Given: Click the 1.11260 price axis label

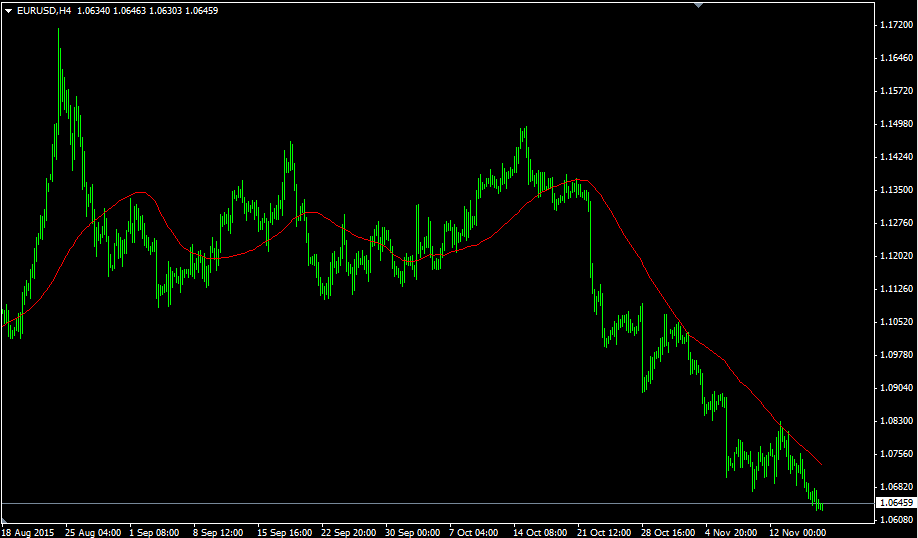Looking at the screenshot, I should point(896,289).
